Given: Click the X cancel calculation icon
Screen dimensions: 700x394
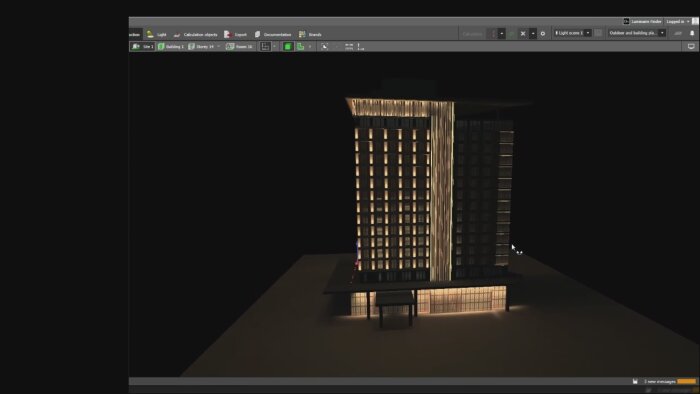Looking at the screenshot, I should click(523, 33).
